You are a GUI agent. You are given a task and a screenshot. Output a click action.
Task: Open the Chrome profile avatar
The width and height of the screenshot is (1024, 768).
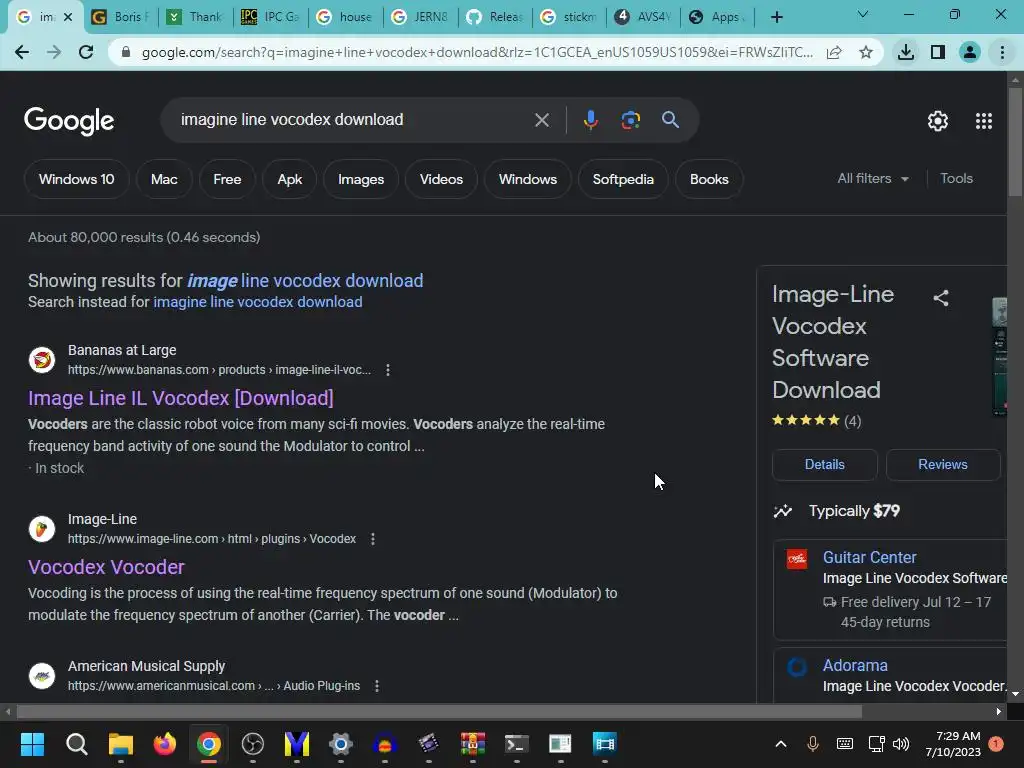(x=970, y=52)
